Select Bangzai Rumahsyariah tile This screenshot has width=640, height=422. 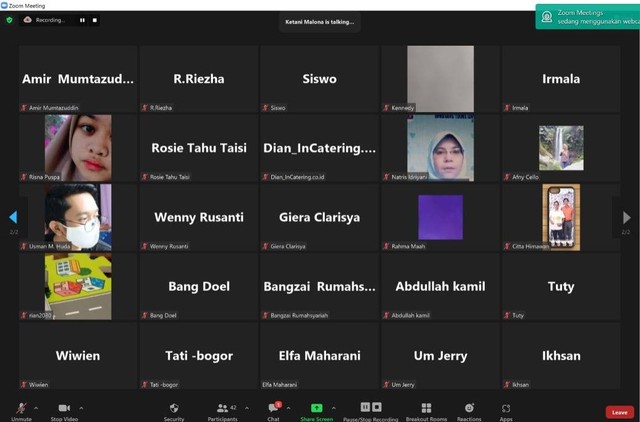tap(320, 286)
